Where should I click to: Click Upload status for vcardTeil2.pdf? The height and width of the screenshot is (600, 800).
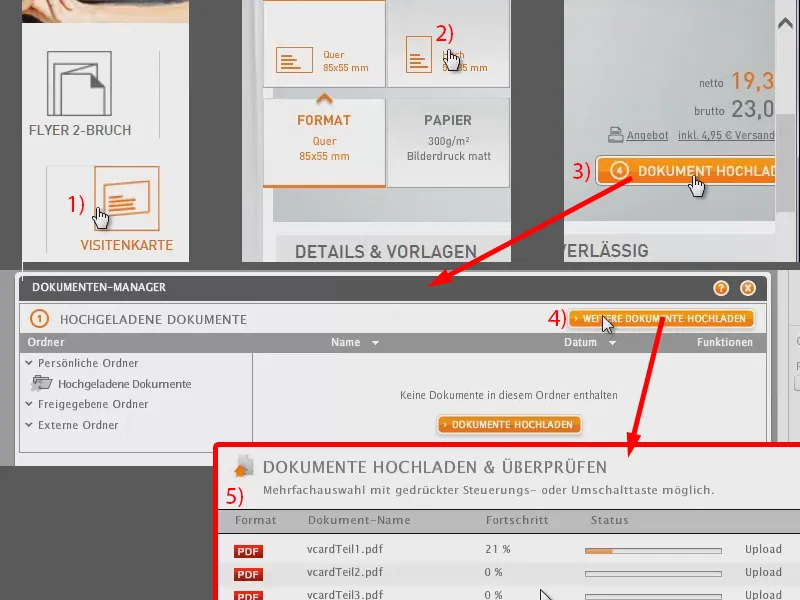(763, 572)
